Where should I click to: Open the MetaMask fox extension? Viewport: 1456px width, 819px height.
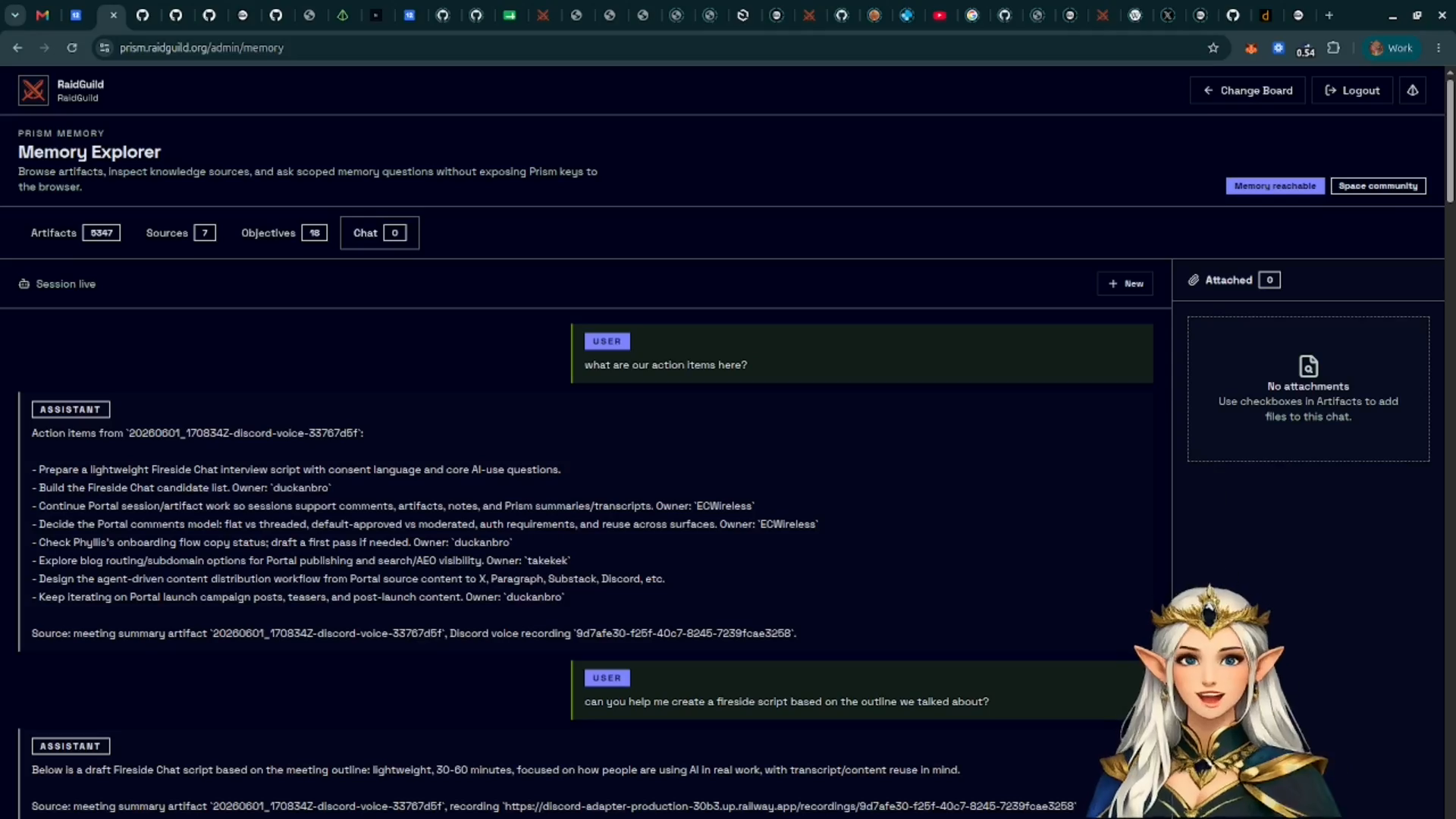(x=1251, y=48)
